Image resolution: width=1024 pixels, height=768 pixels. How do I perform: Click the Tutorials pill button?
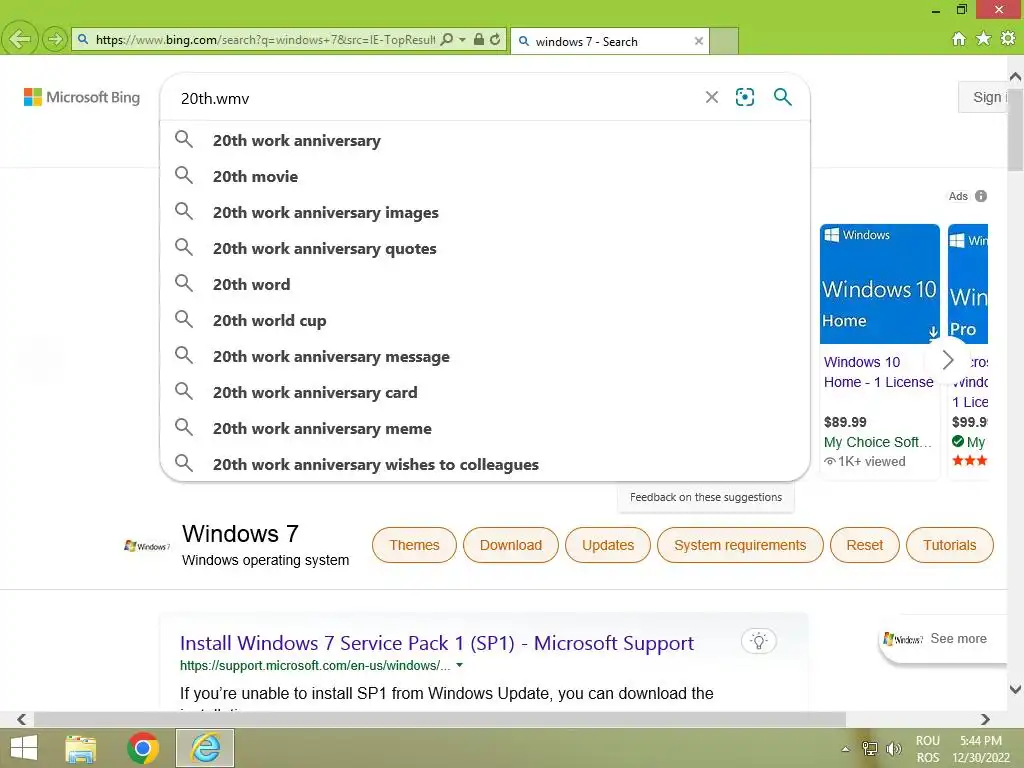pyautogui.click(x=950, y=545)
